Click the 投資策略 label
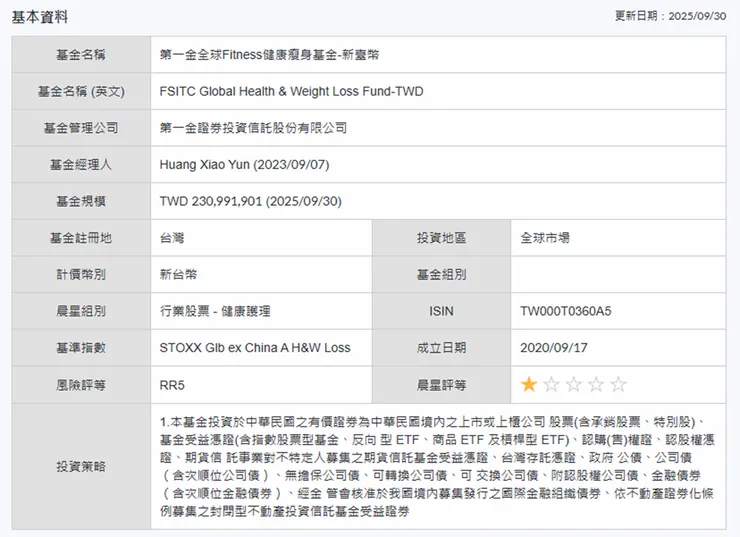Viewport: 740px width, 537px height. (81, 467)
